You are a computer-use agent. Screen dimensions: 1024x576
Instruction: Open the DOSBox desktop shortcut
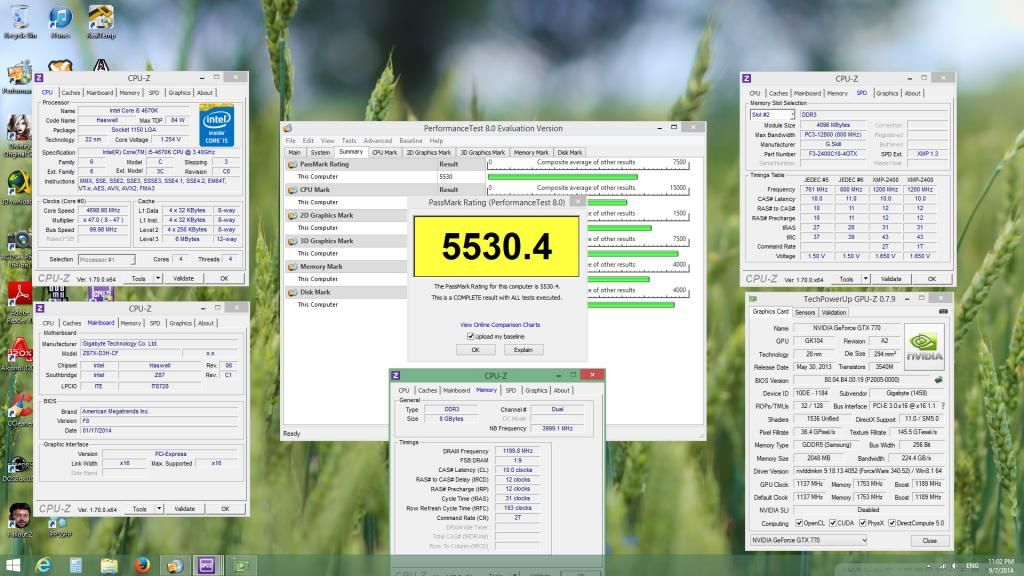tap(18, 469)
